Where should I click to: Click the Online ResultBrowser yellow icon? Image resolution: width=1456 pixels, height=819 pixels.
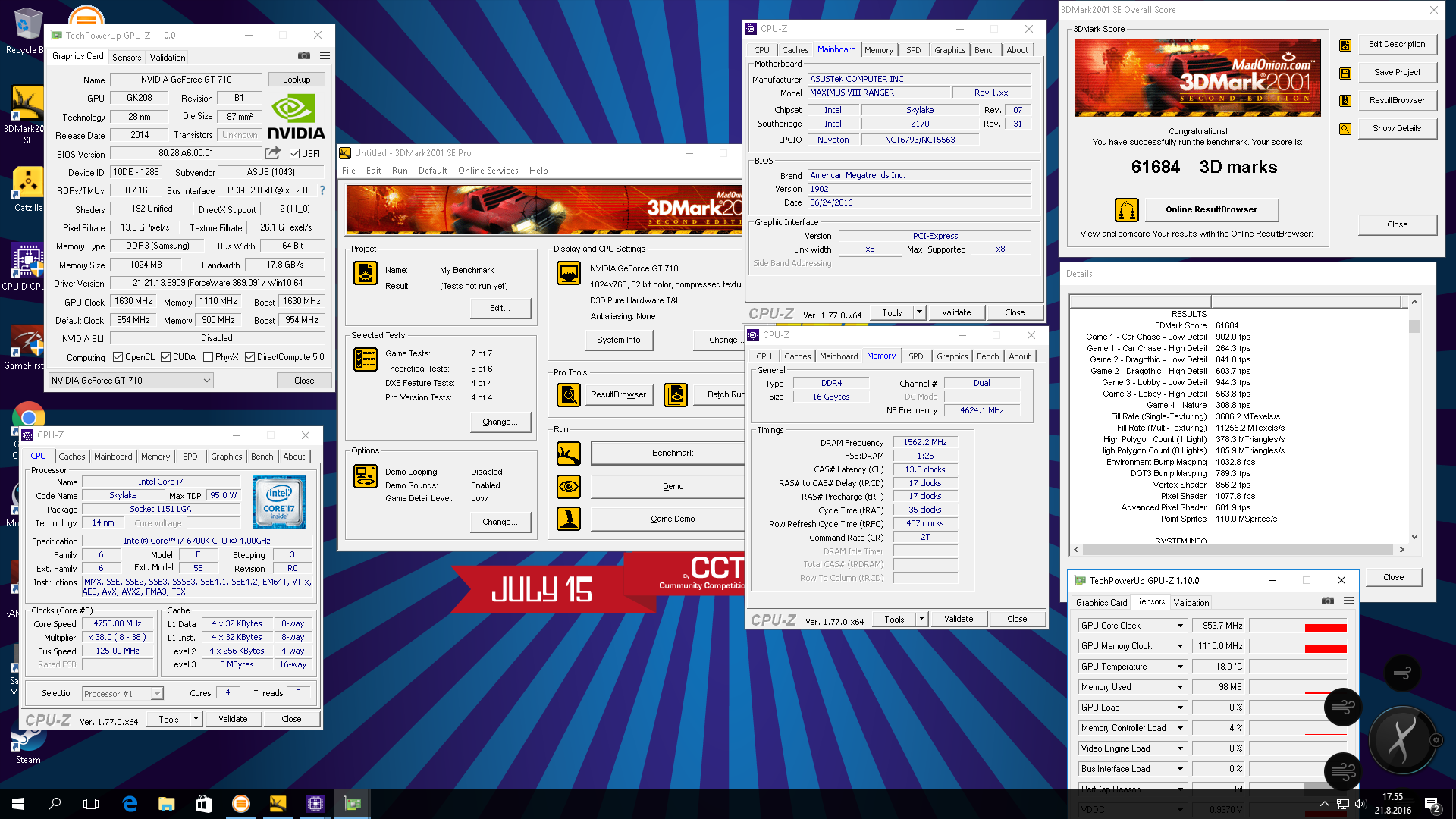(1127, 209)
